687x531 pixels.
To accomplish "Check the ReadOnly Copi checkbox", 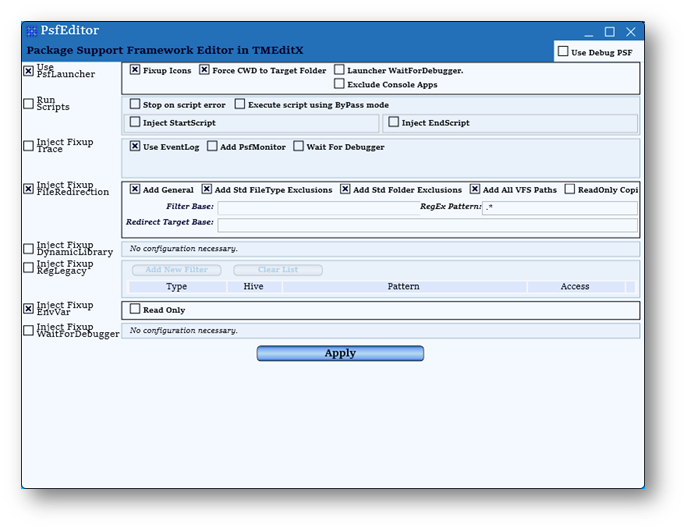I will 570,189.
